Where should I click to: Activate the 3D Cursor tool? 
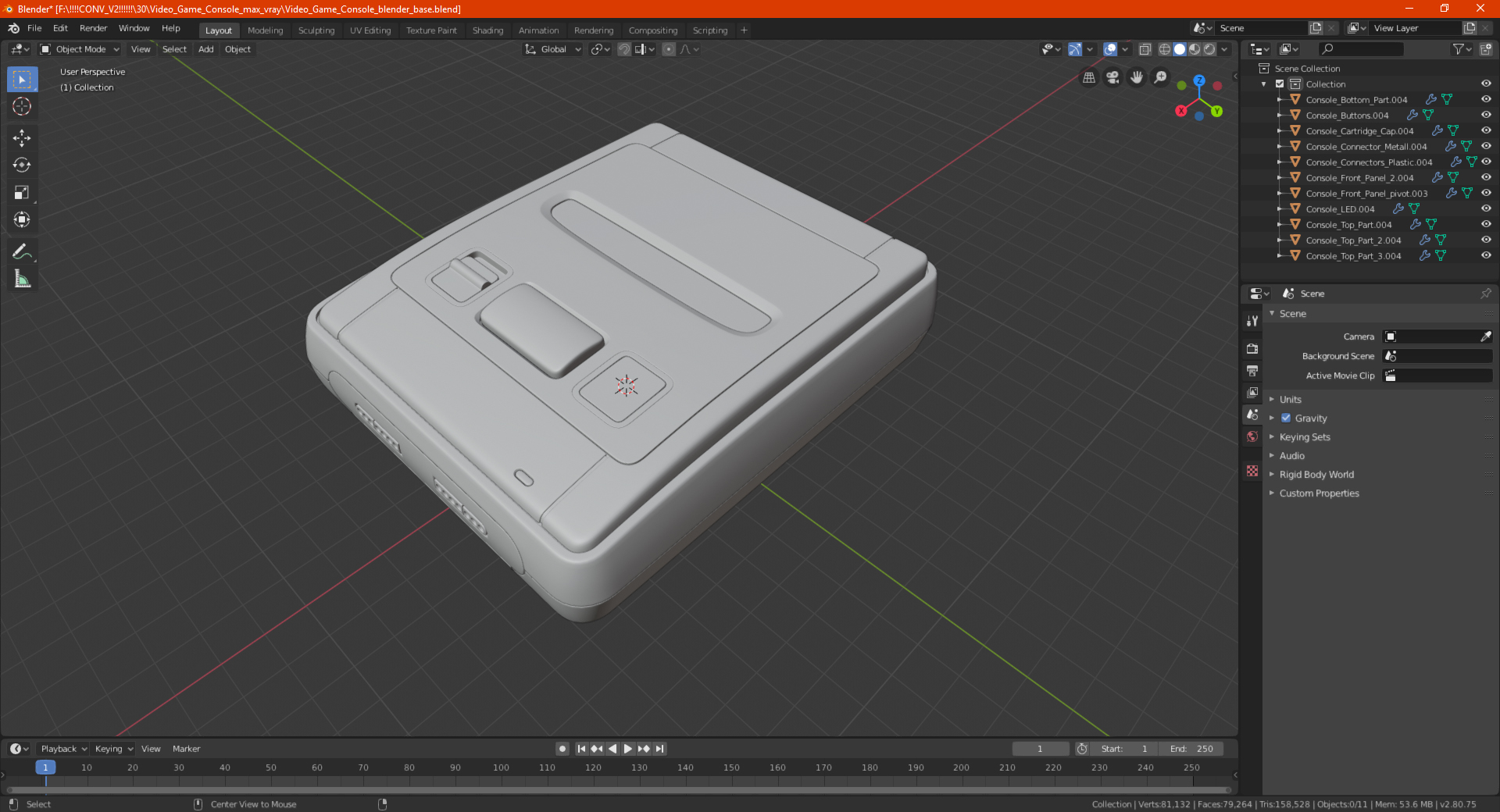22,107
